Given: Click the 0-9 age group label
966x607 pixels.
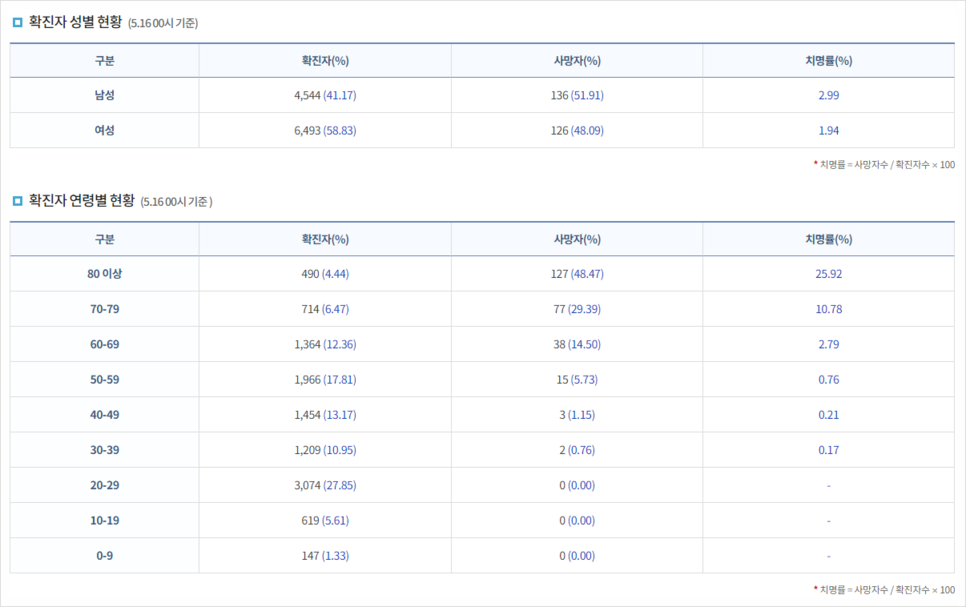Looking at the screenshot, I should [104, 555].
